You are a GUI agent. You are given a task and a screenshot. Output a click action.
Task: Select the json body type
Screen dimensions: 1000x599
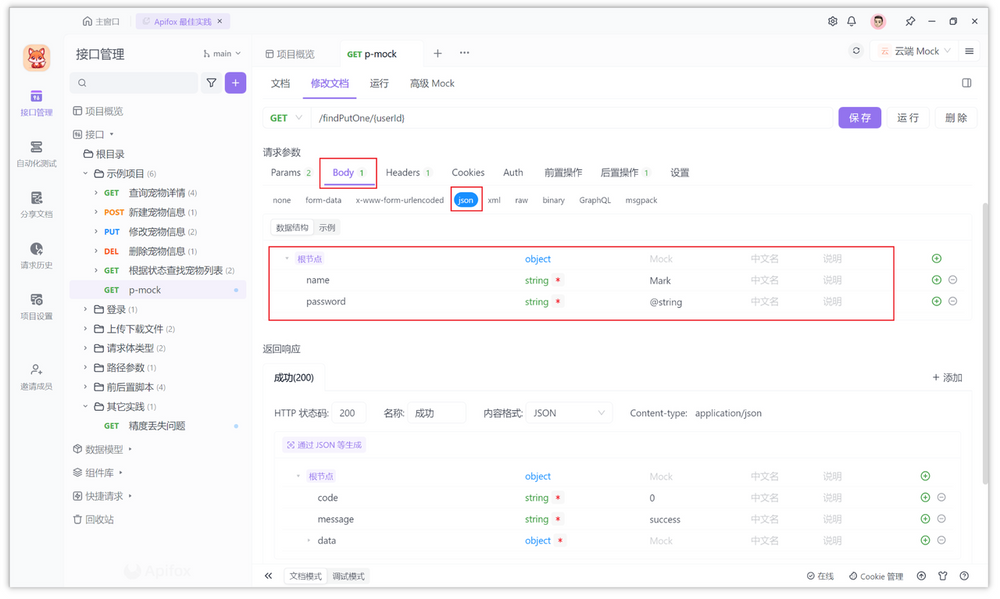(466, 200)
